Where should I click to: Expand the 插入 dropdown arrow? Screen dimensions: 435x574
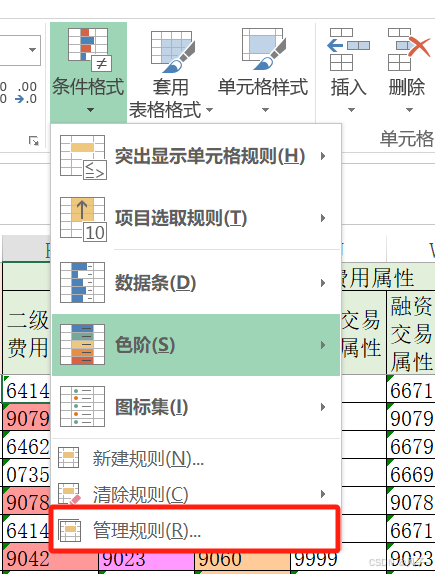click(351, 110)
